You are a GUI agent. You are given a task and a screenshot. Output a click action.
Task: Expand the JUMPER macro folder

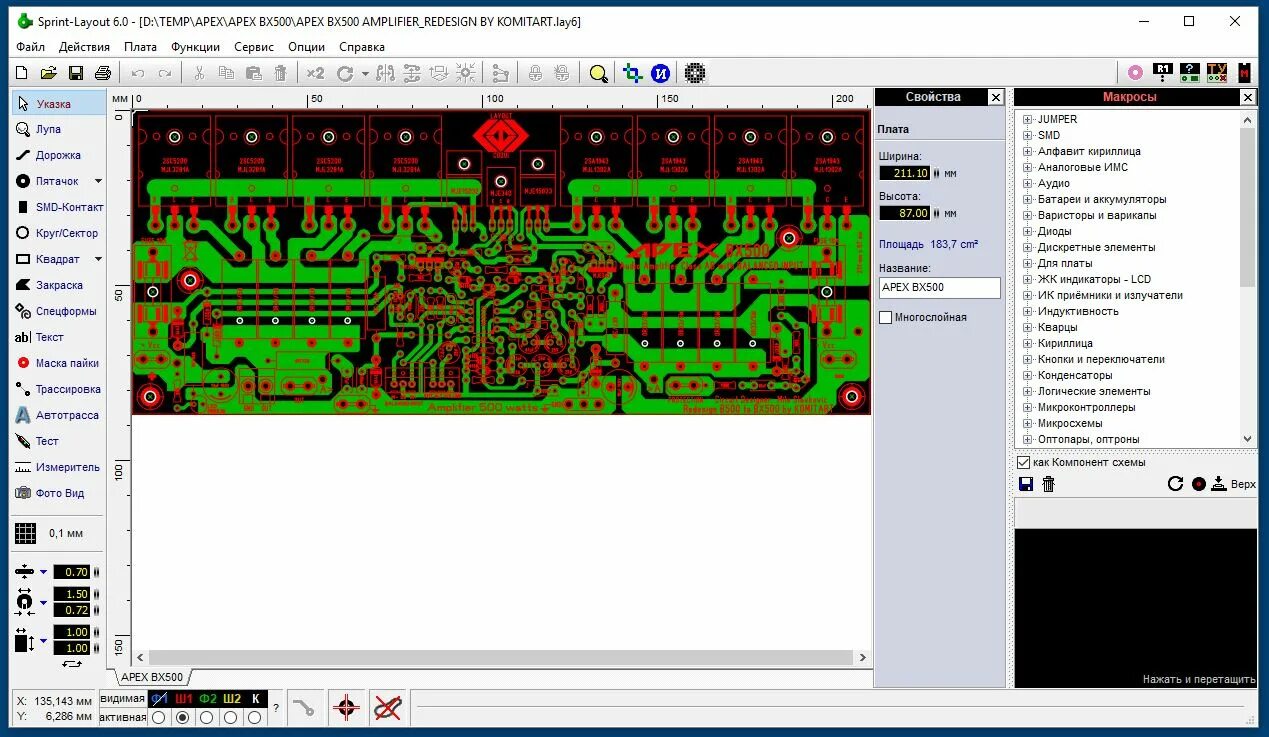click(1027, 119)
